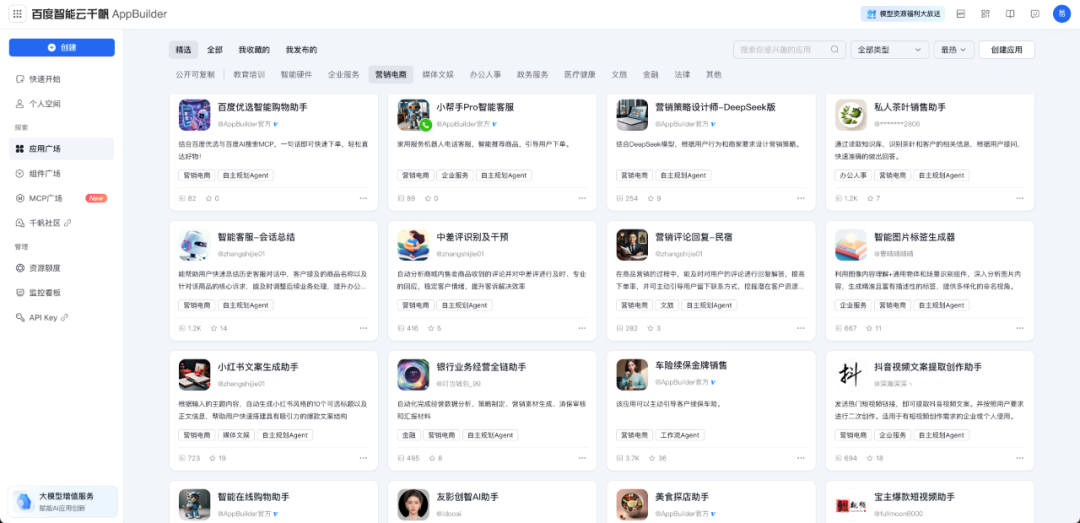Open the 模型资源福利大放送 banner

(902, 14)
